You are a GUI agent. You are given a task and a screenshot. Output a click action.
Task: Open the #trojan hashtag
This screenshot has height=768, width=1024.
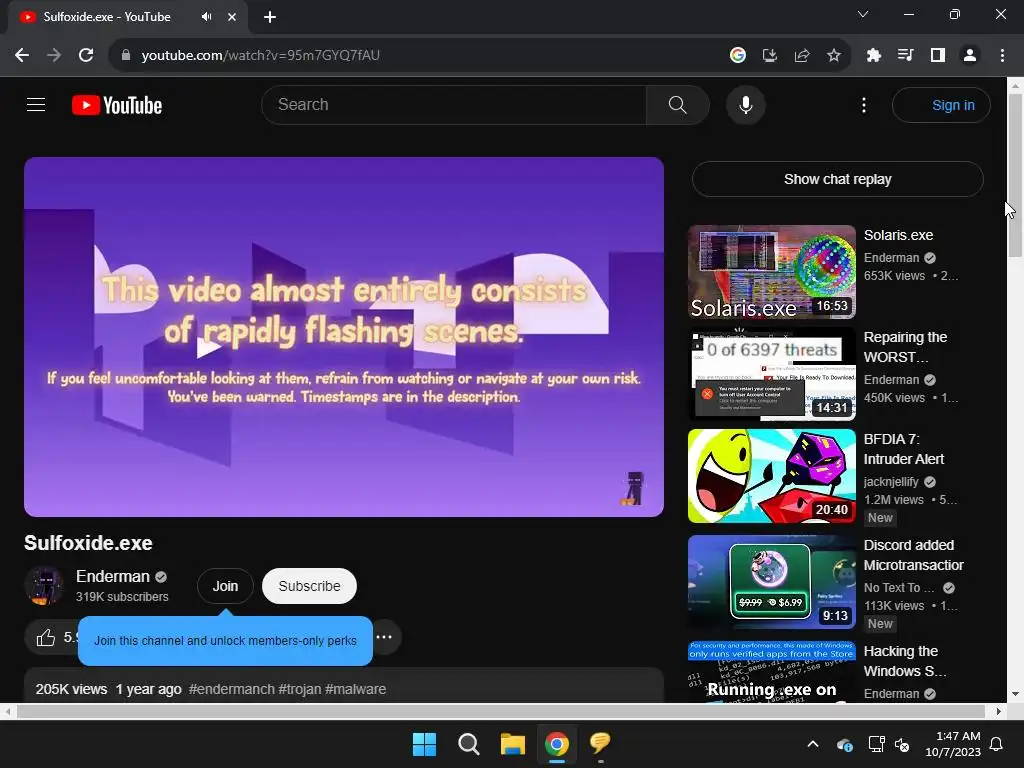300,689
